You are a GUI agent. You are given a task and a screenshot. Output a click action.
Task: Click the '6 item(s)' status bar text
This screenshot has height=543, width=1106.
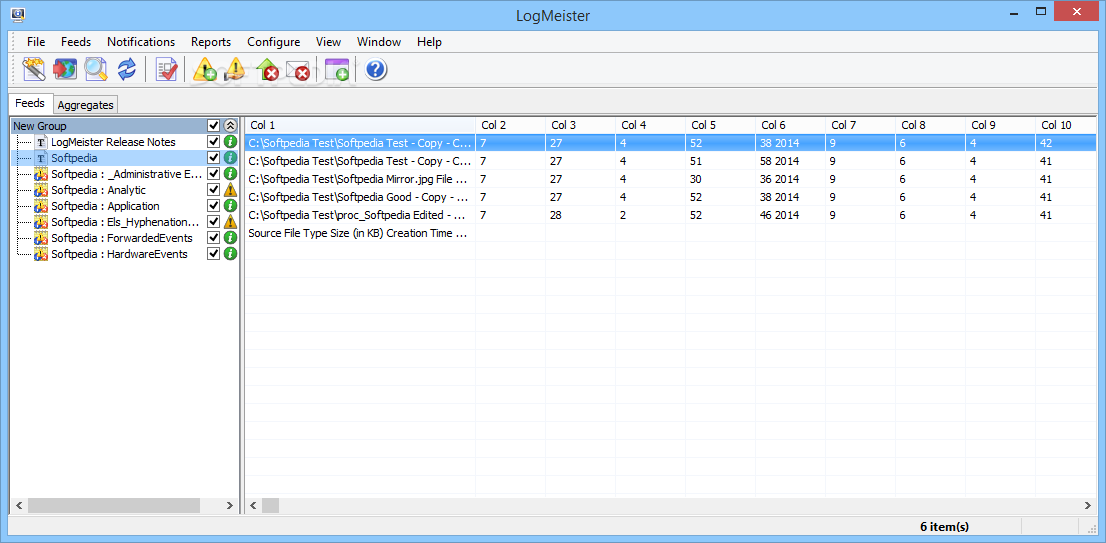pos(944,526)
